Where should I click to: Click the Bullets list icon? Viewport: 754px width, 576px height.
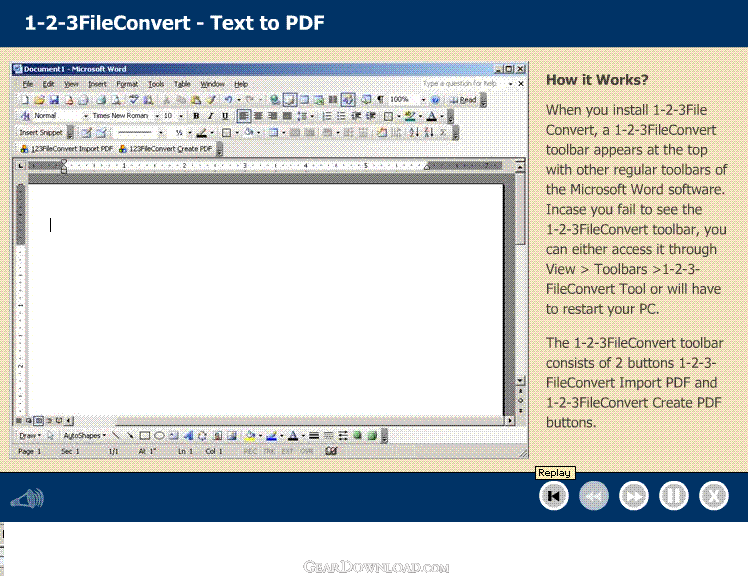point(340,116)
